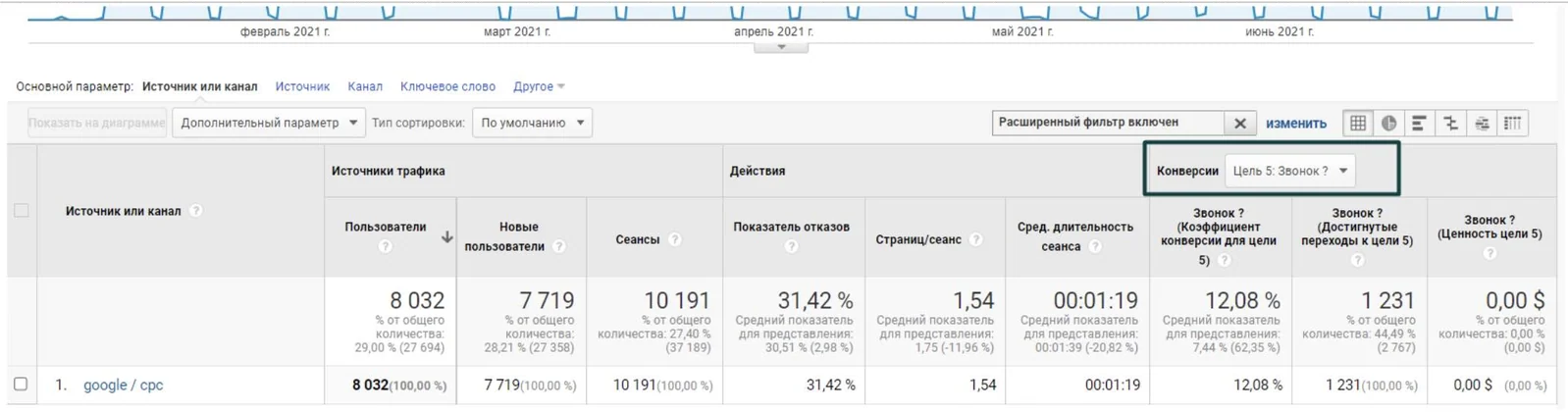Switch to percentage pie chart view
The image size is (1568, 412).
point(1389,123)
